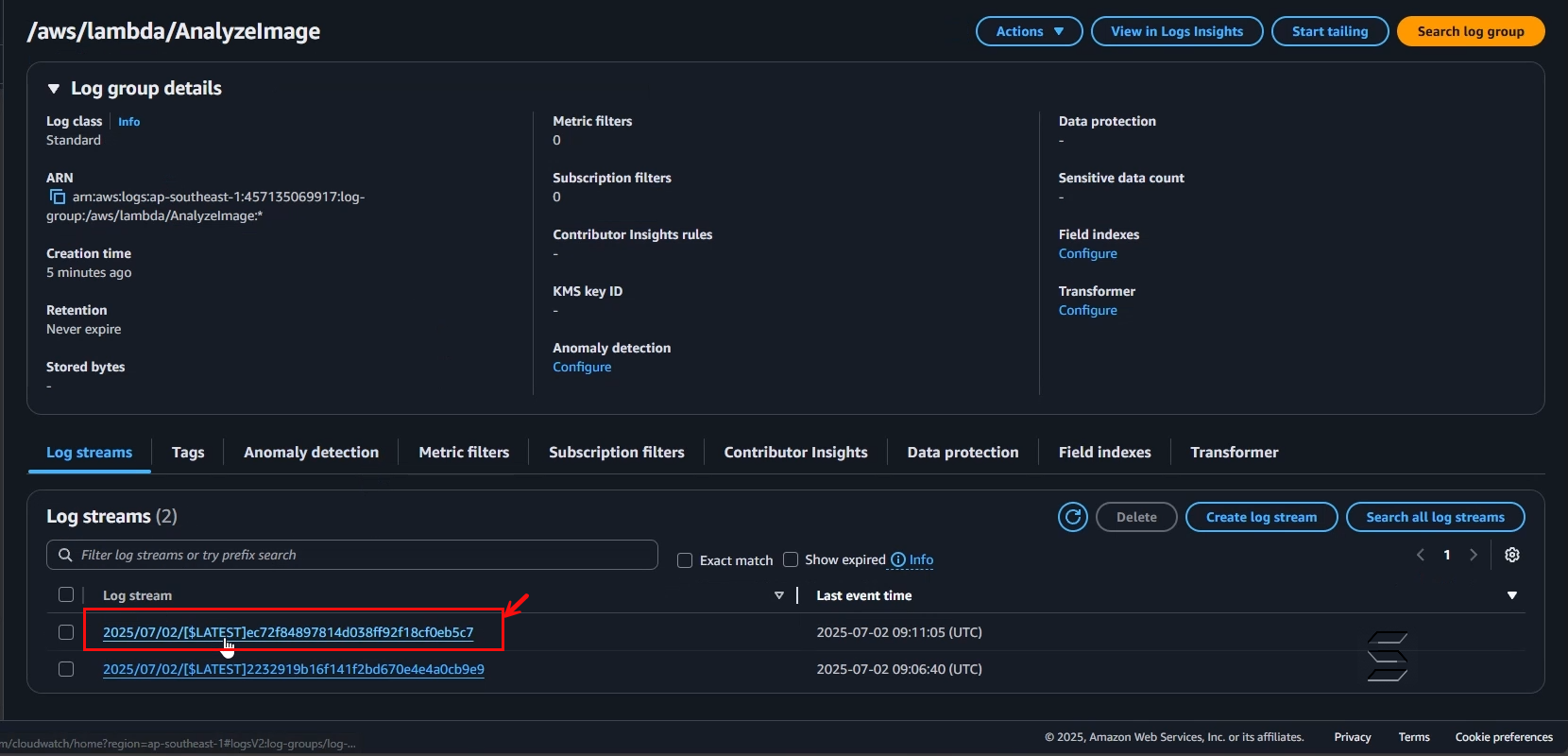
Task: Click the search magnifier in filter box
Action: pyautogui.click(x=65, y=555)
